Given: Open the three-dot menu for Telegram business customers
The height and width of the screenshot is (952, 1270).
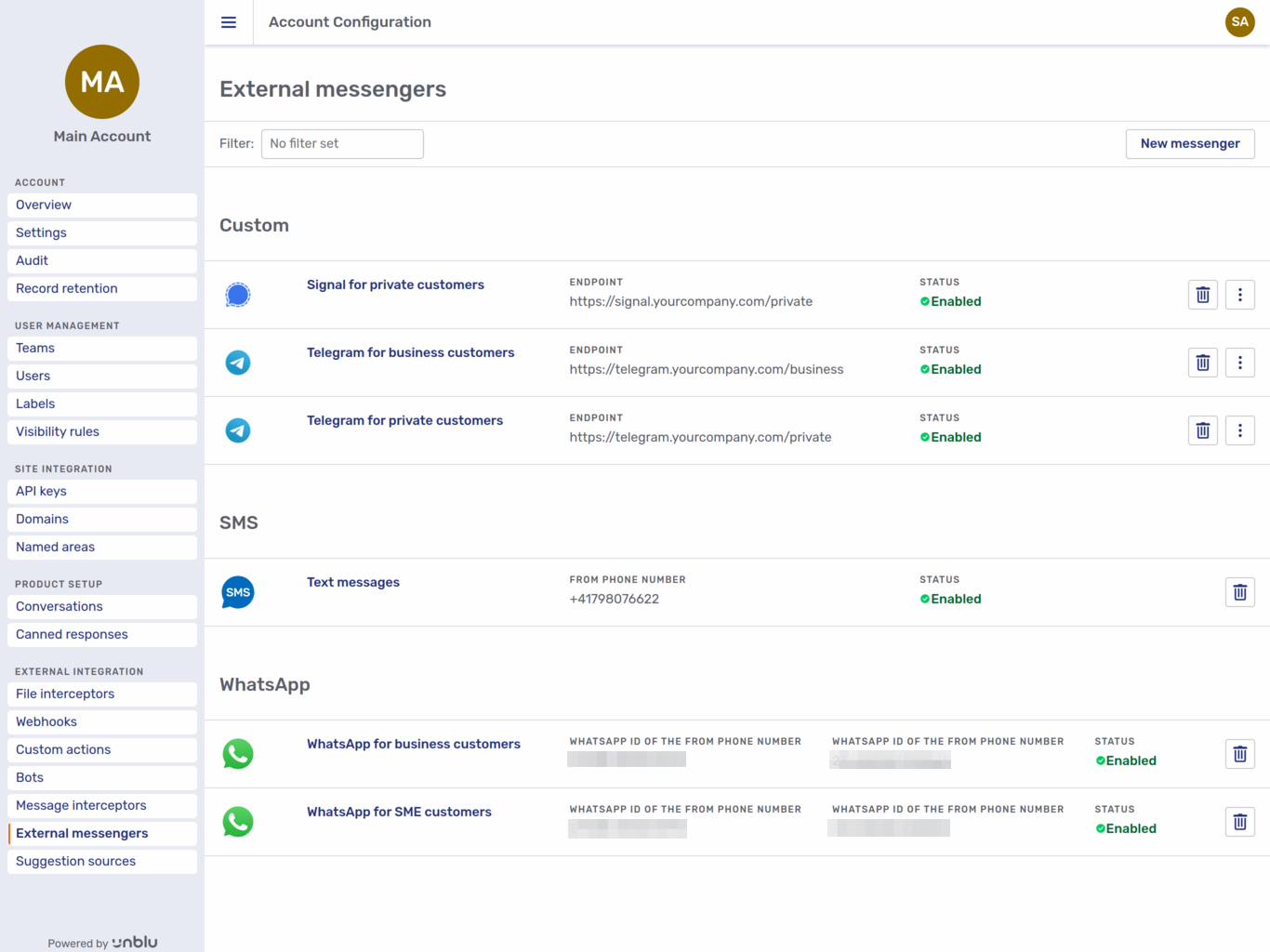Looking at the screenshot, I should (1239, 362).
